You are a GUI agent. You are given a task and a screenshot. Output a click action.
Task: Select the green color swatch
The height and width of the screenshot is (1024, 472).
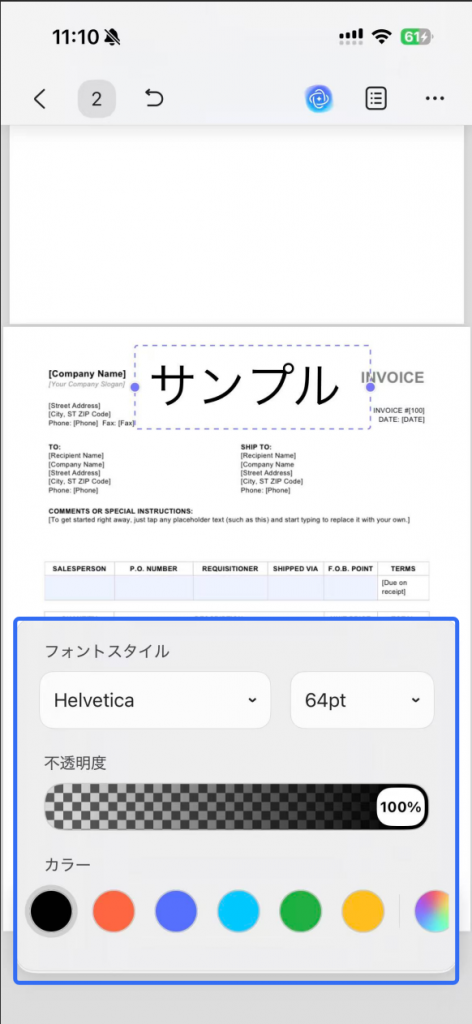coord(300,910)
